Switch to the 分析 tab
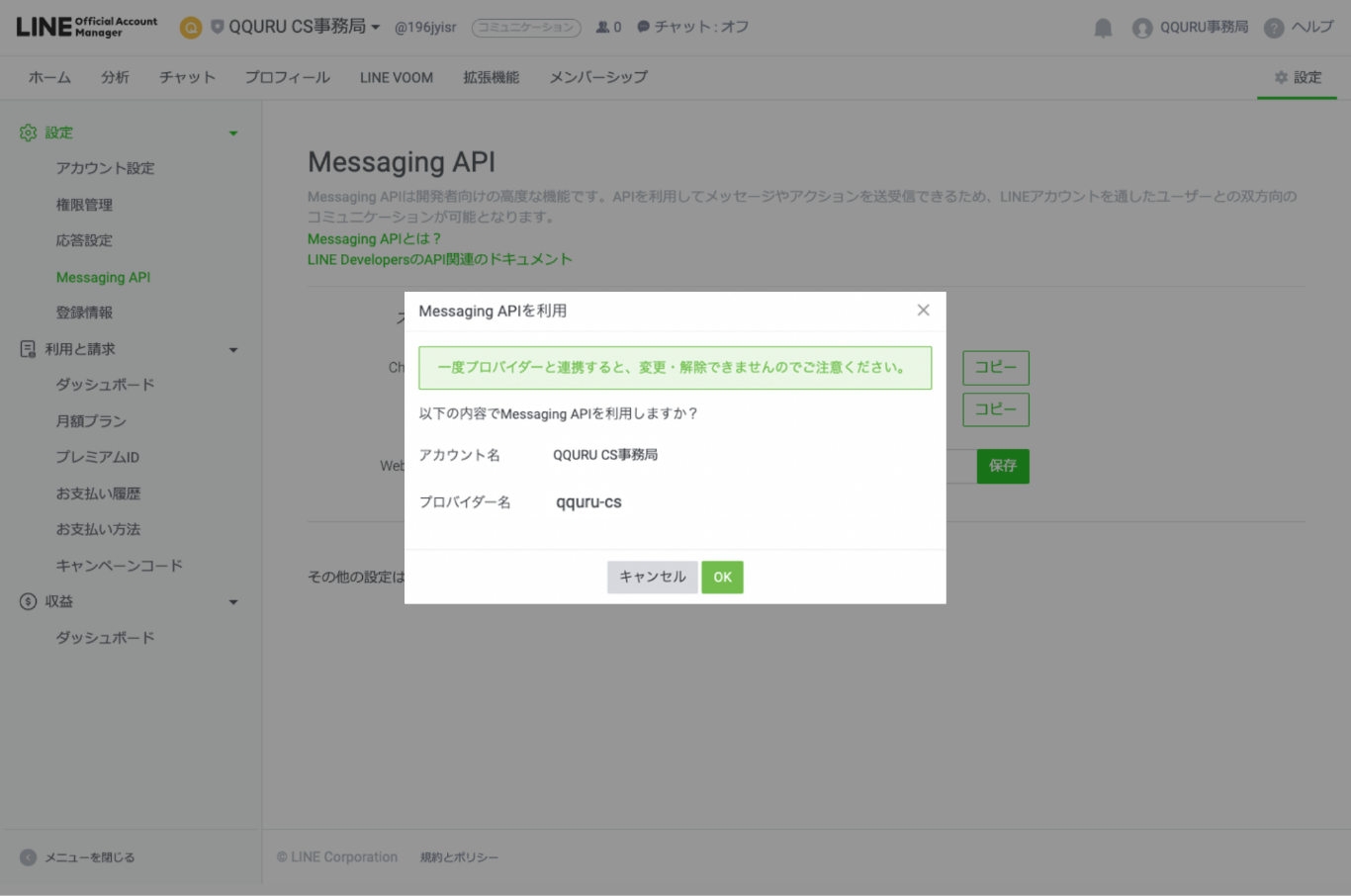 (115, 77)
